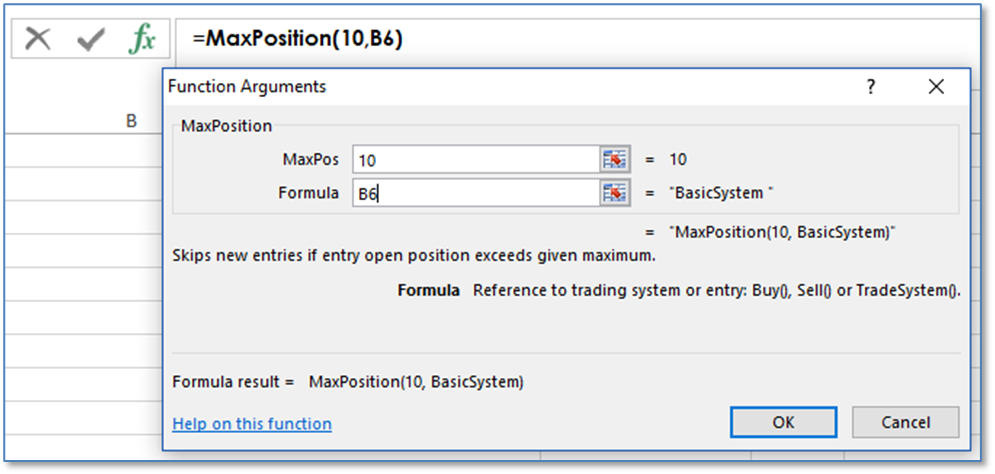Open the Help on this function link
The height and width of the screenshot is (474, 995).
point(252,424)
